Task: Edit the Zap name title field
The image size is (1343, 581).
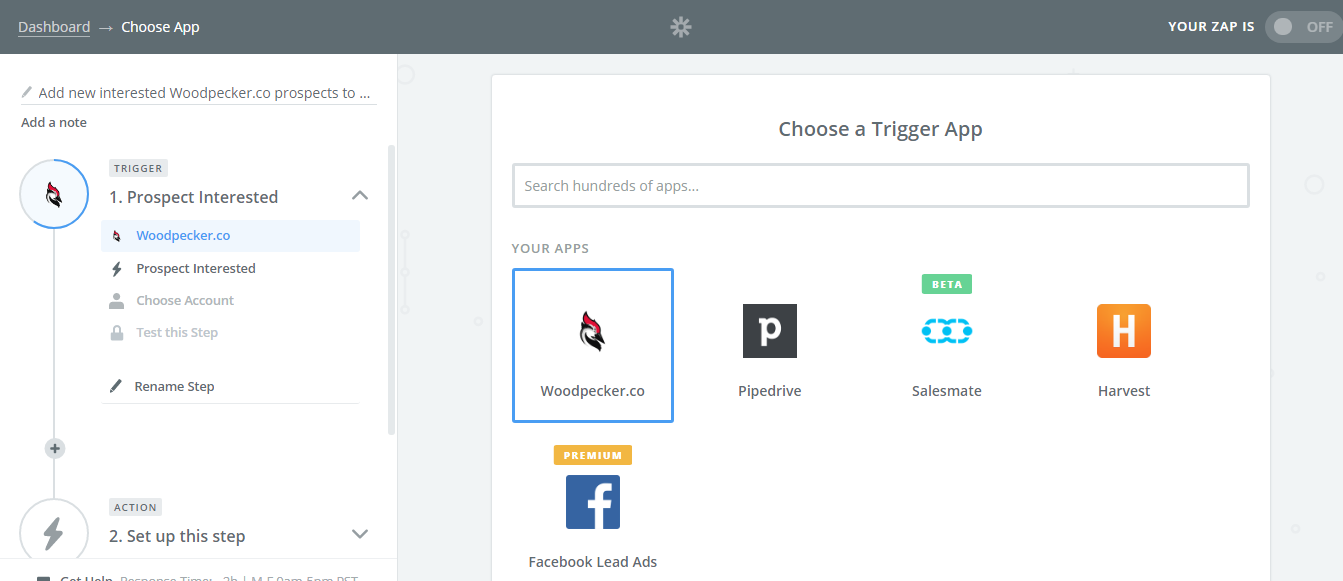Action: (199, 93)
